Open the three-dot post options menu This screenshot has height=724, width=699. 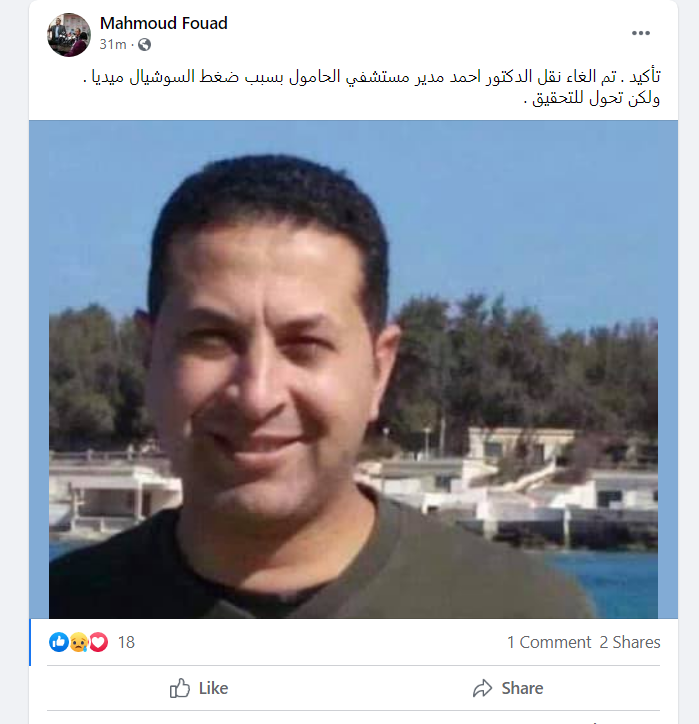click(x=641, y=33)
